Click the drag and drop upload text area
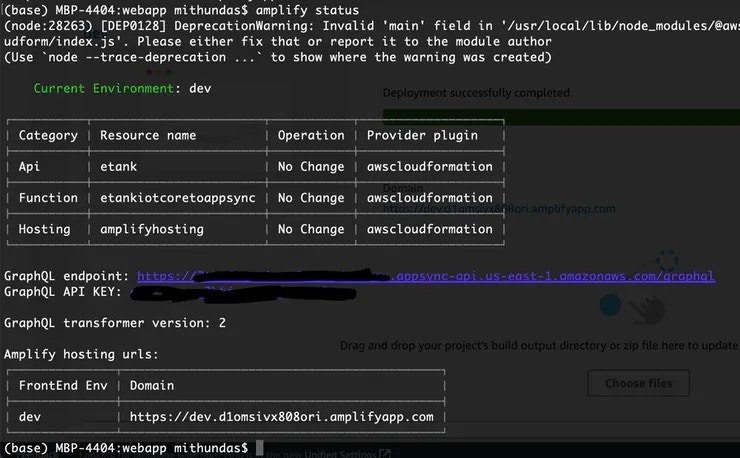 (539, 346)
